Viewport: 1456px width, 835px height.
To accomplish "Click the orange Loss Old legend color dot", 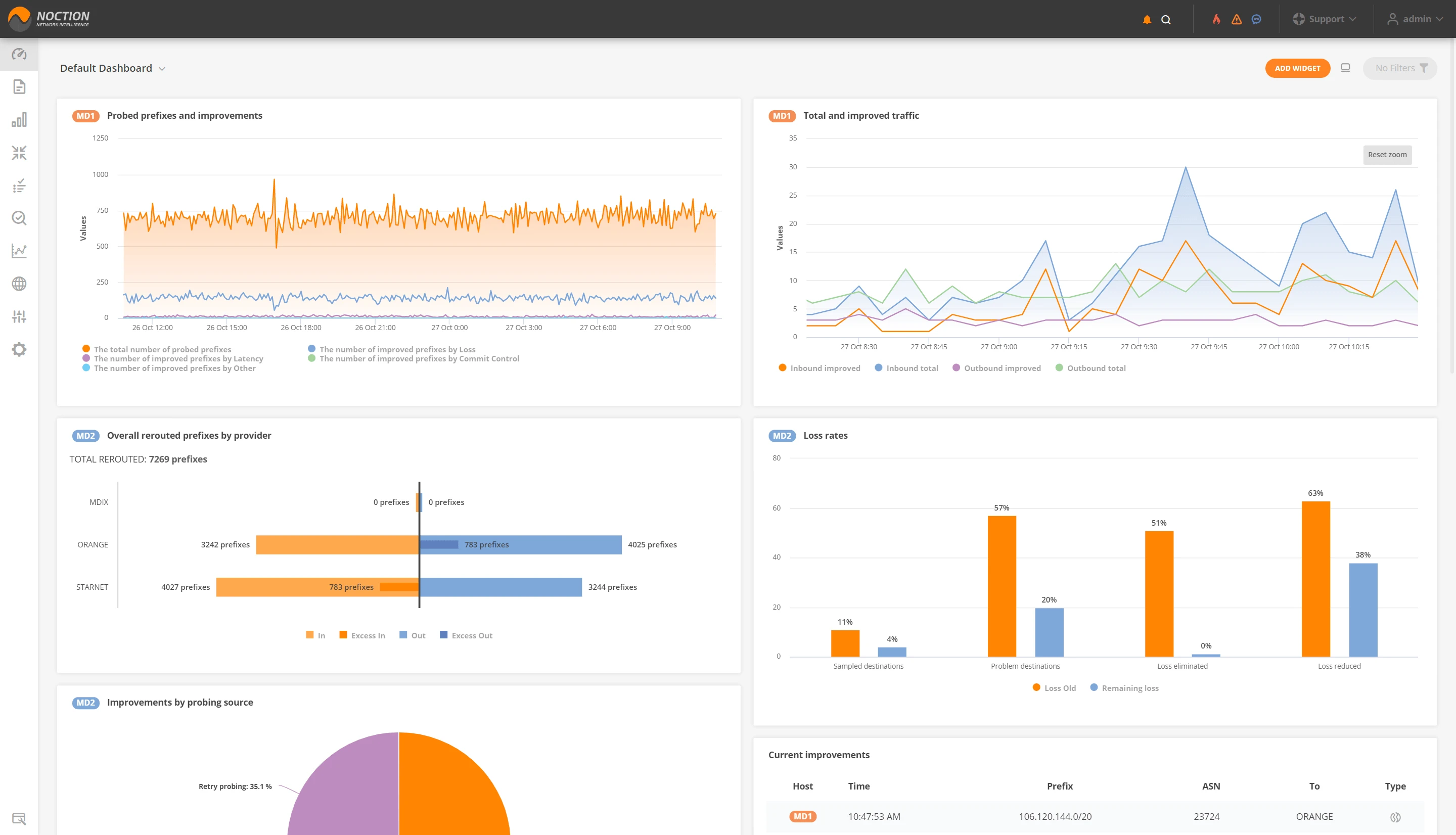I will coord(1036,687).
